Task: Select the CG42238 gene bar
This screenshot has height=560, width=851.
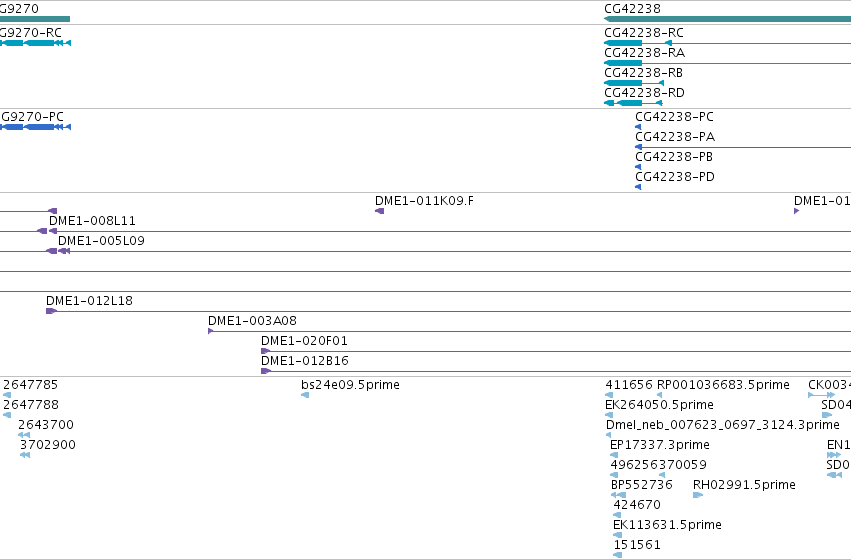Action: pyautogui.click(x=727, y=19)
